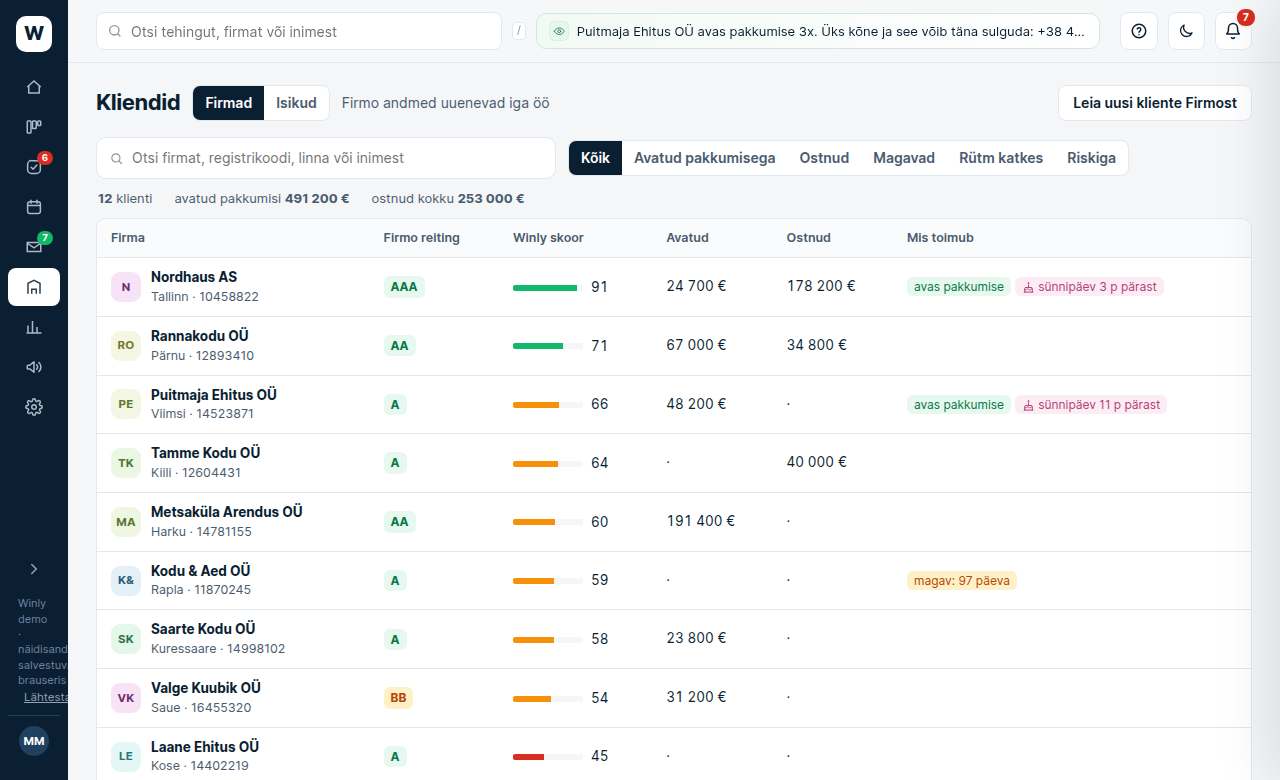This screenshot has width=1280, height=780.
Task: Click Nordhaus AS score bar showing 91
Action: [548, 287]
